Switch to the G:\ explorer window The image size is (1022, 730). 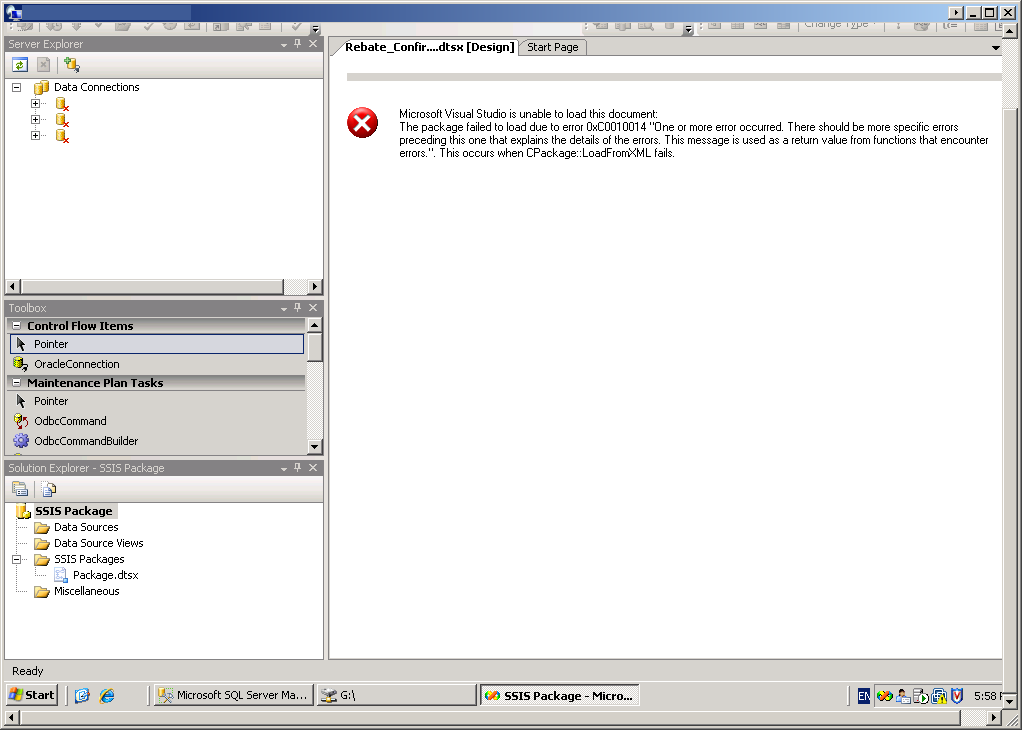tap(396, 695)
